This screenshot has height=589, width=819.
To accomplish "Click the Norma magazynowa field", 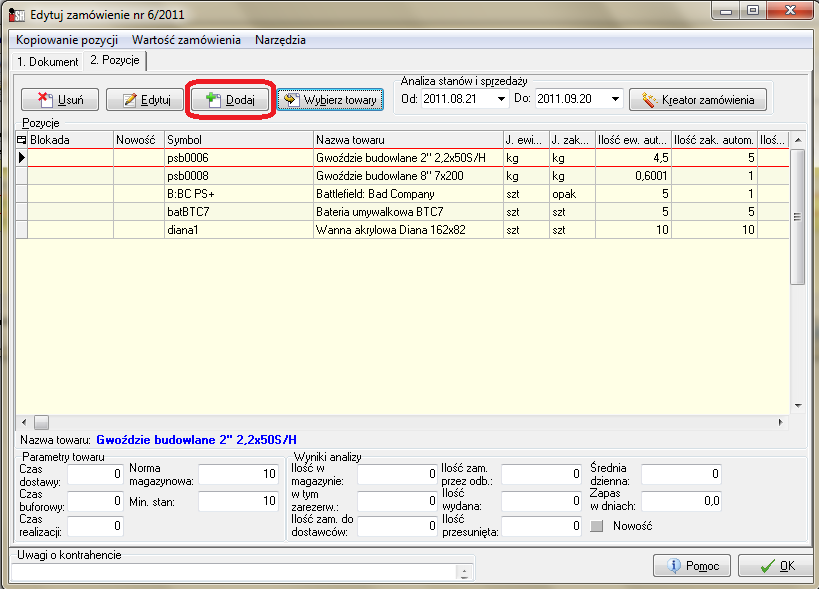I will (x=238, y=474).
